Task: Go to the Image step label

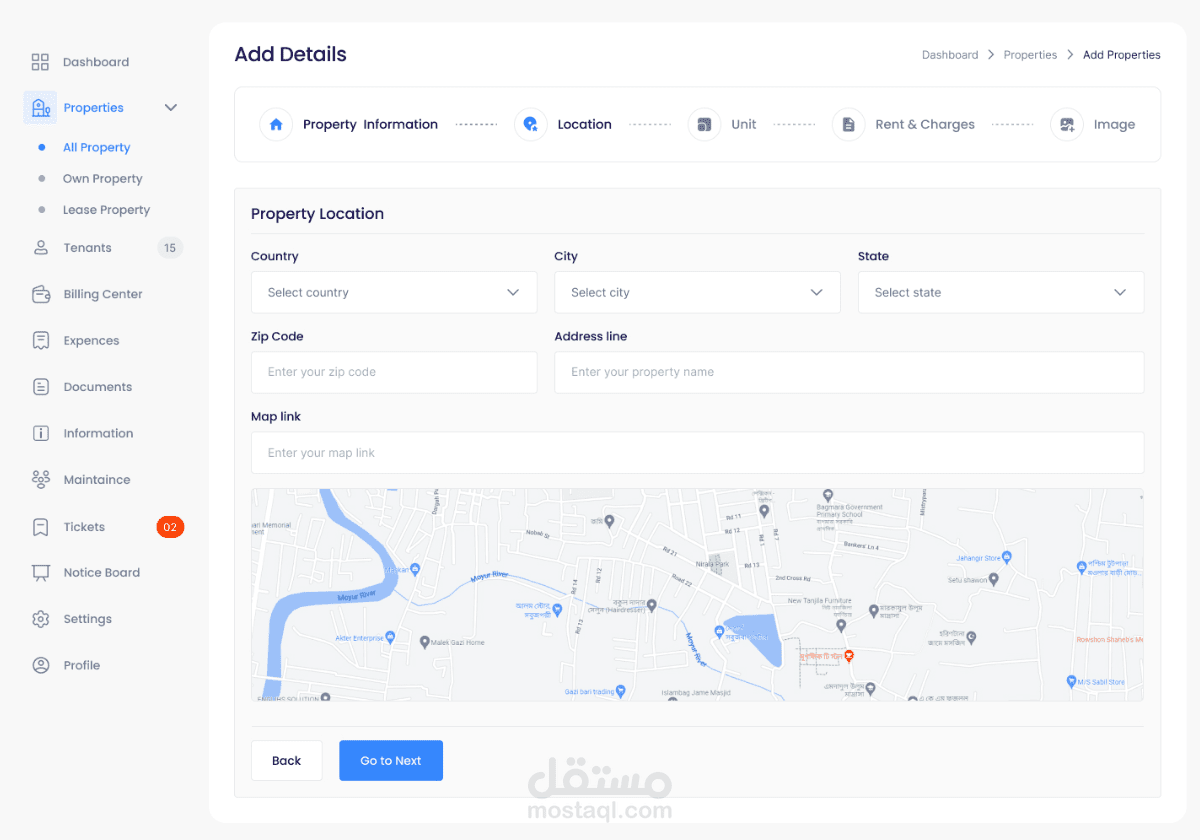Action: coord(1114,124)
